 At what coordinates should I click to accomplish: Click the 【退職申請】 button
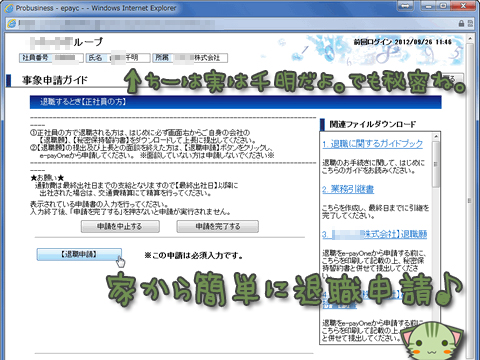[x=79, y=254]
